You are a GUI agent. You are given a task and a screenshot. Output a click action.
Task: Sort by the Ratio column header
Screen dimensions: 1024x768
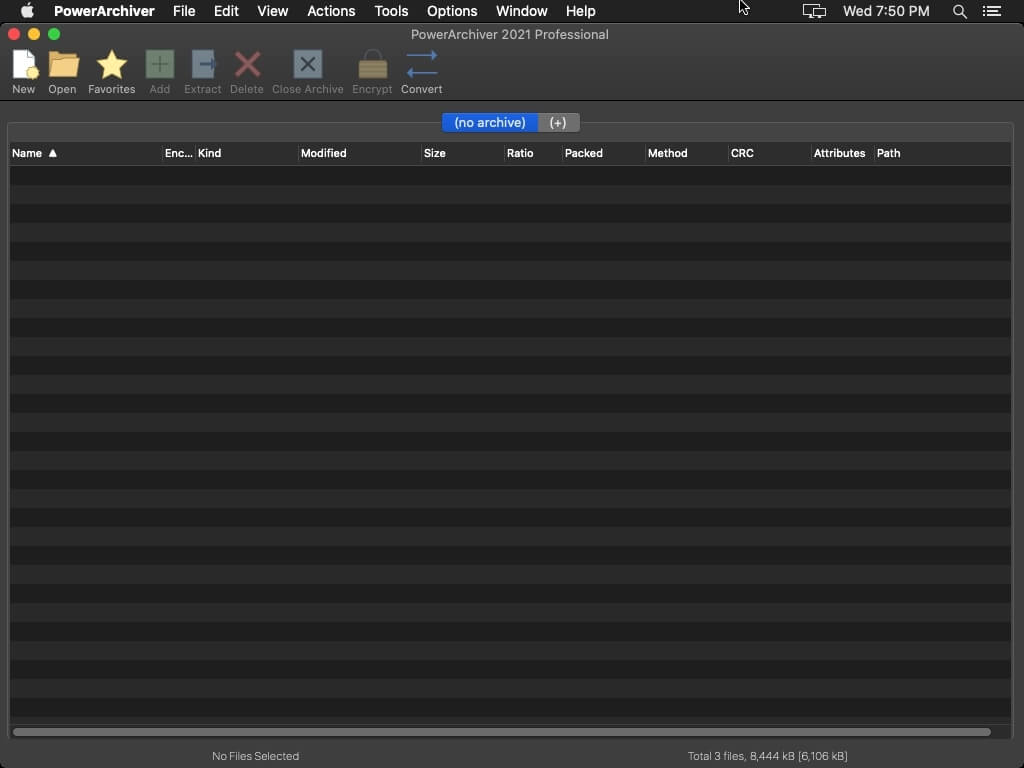[533, 153]
